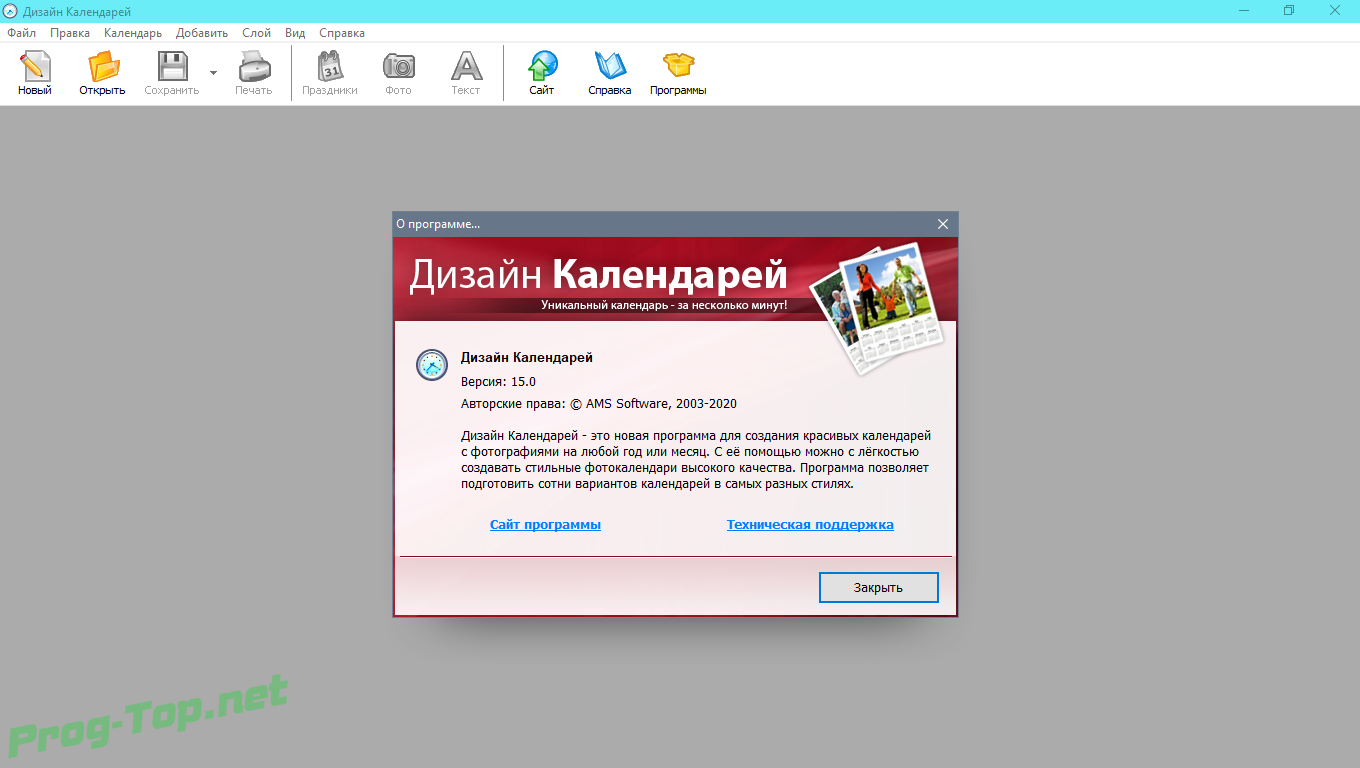Viewport: 1360px width, 768px height.
Task: Close the О программе dialog with X
Action: 942,224
